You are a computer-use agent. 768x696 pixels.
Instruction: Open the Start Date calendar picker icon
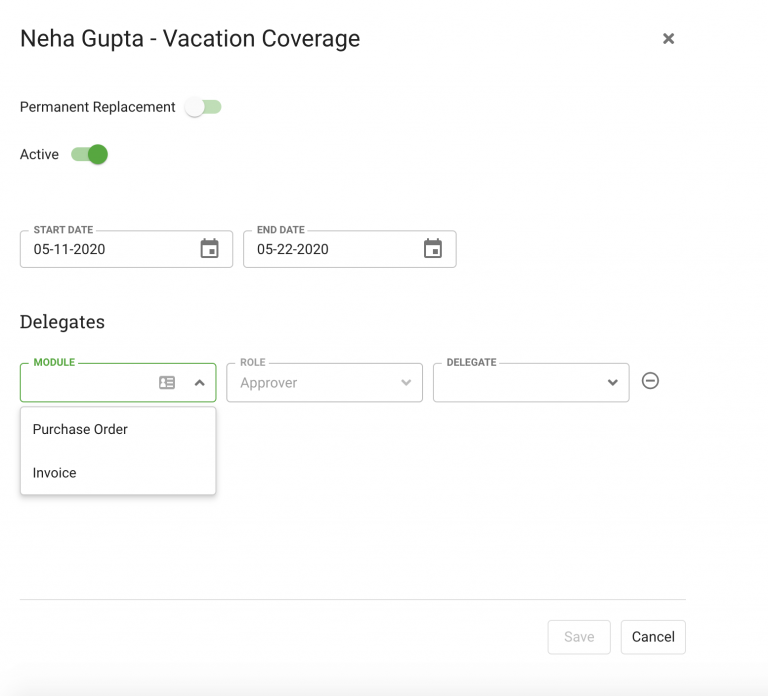(x=209, y=248)
